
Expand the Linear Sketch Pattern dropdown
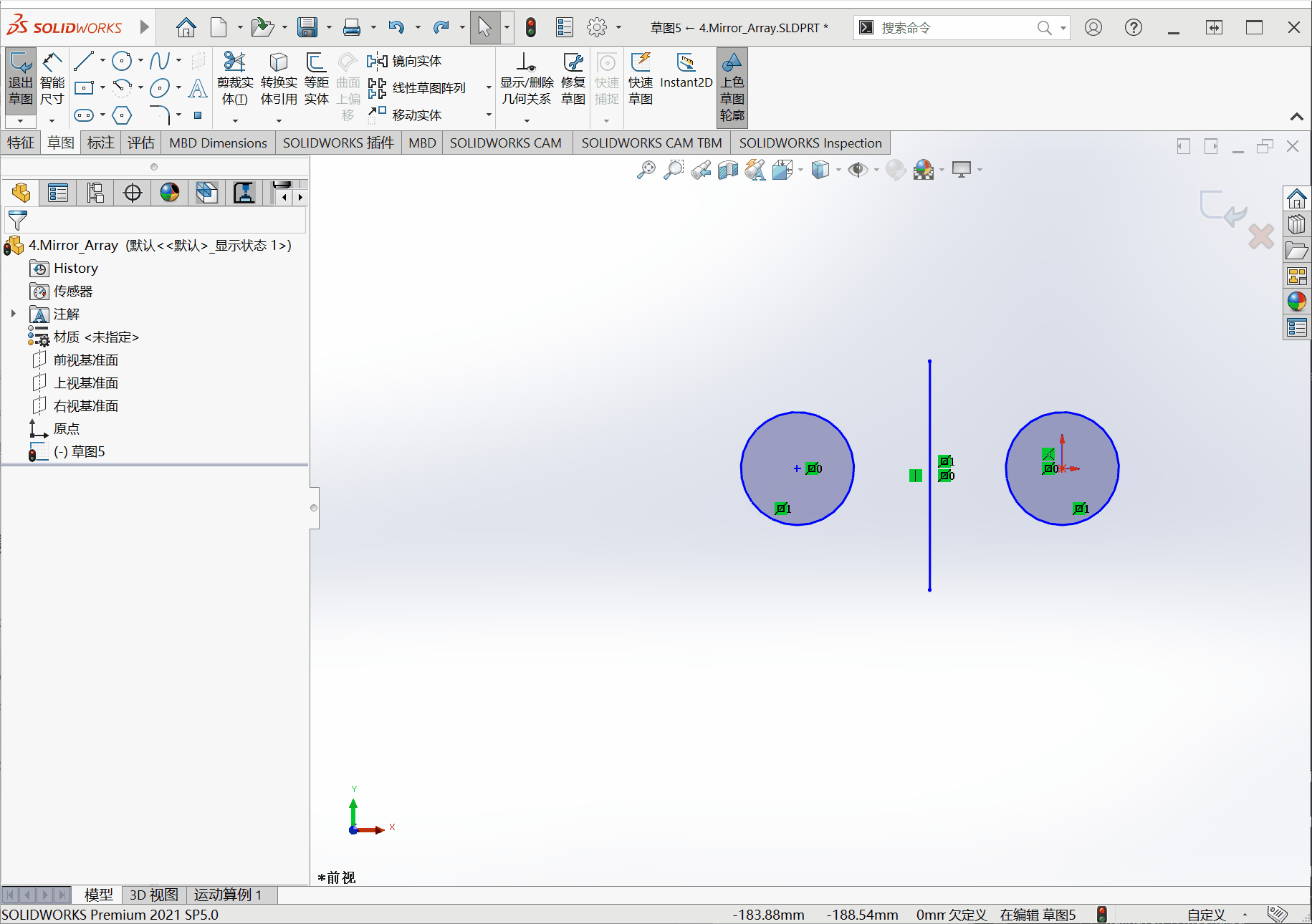click(x=489, y=88)
